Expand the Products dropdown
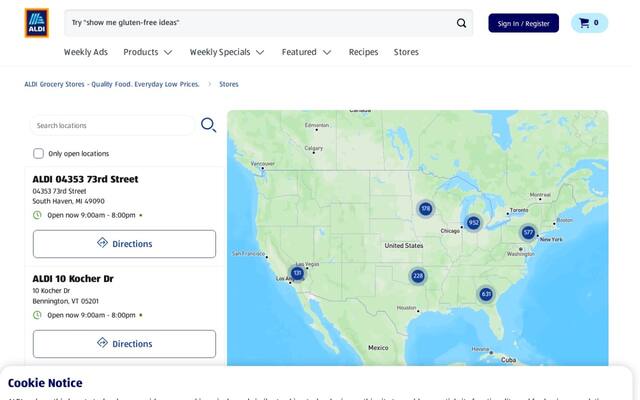 [148, 52]
